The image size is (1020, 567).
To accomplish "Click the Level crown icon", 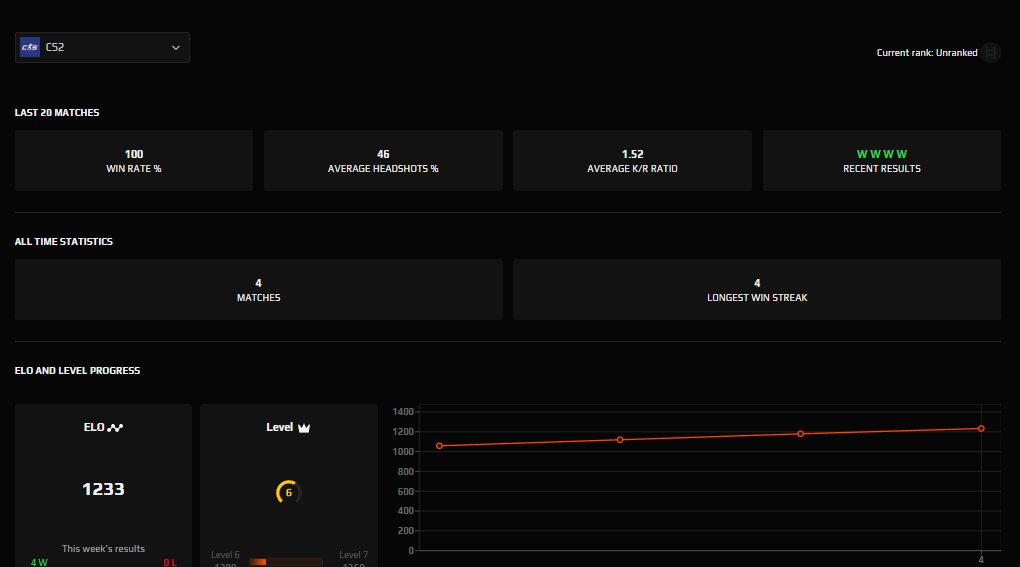I will click(304, 428).
